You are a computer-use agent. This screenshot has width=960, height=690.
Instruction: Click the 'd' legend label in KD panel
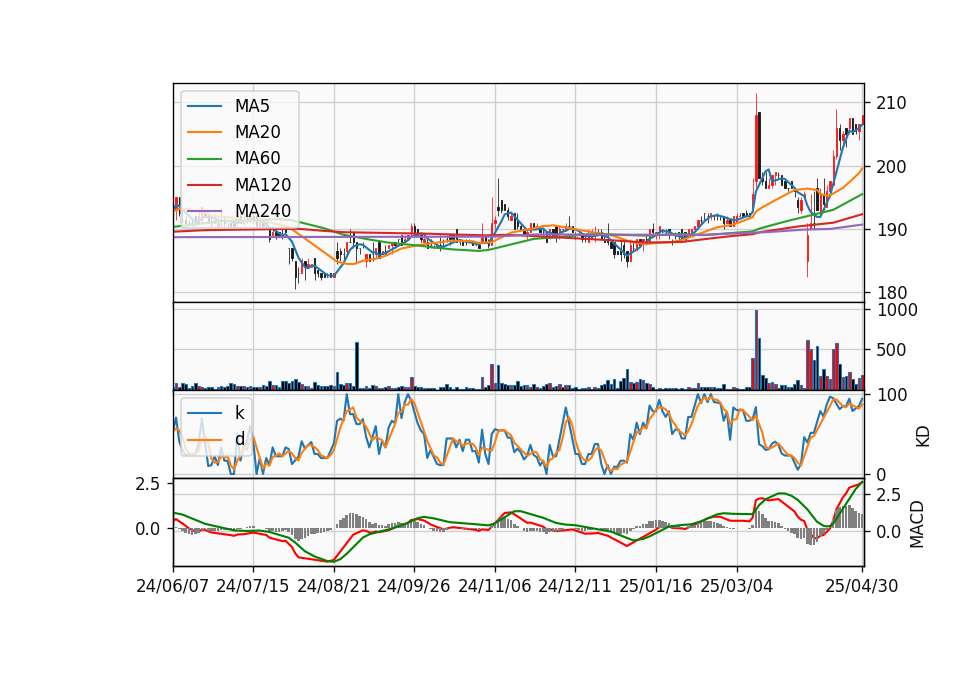pyautogui.click(x=239, y=439)
